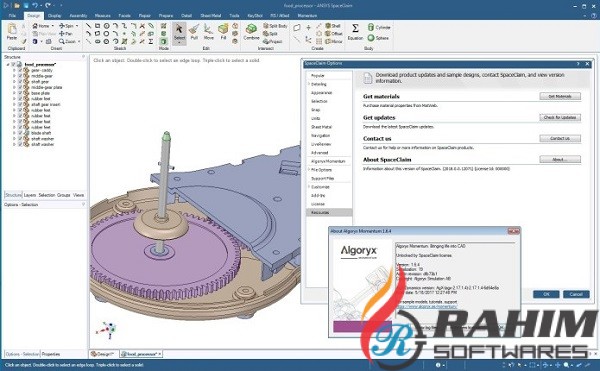Select the Home view tool
Viewport: 600px width, 371px height.
(41, 26)
